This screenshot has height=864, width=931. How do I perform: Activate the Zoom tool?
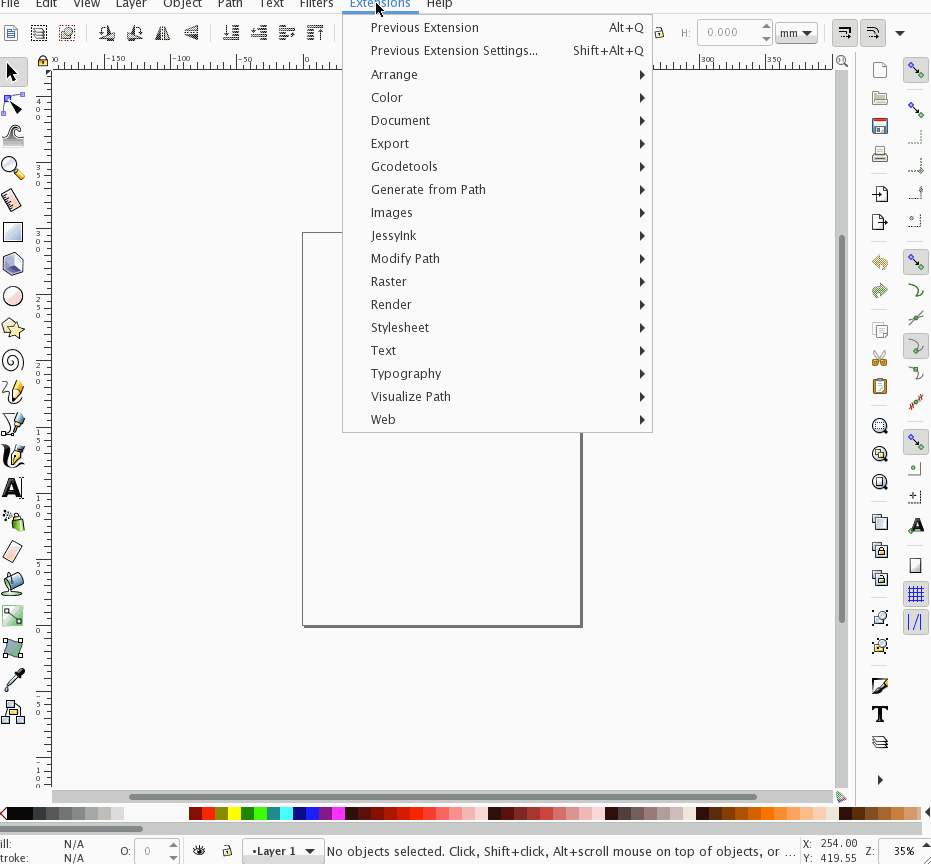(13, 168)
